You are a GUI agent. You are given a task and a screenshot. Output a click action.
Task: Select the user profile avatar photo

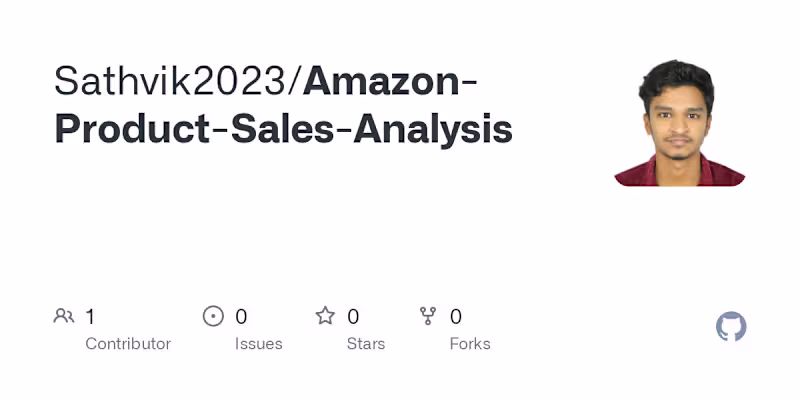point(680,123)
